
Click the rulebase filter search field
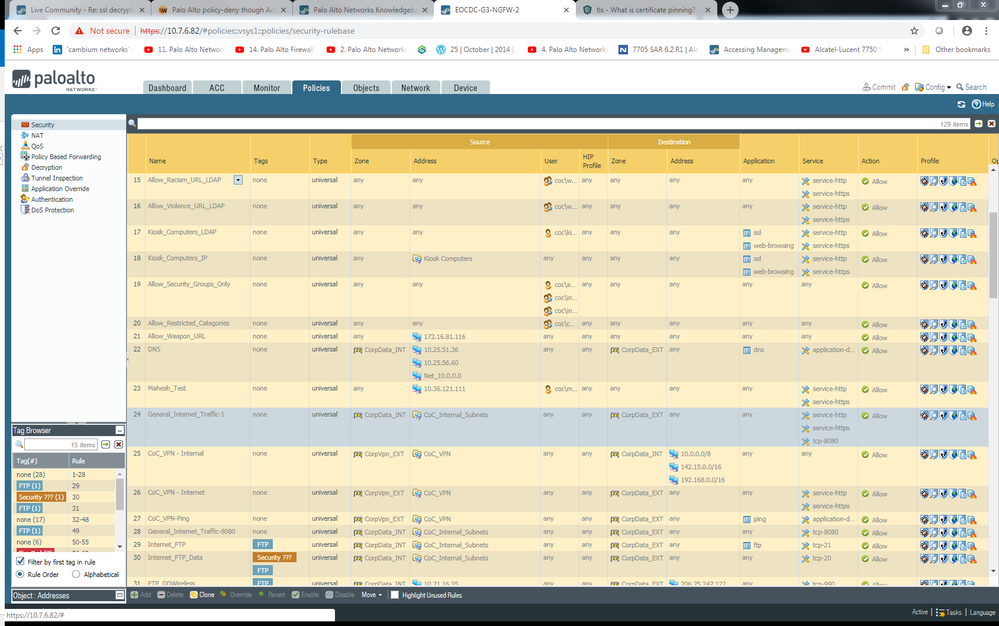pyautogui.click(x=553, y=124)
